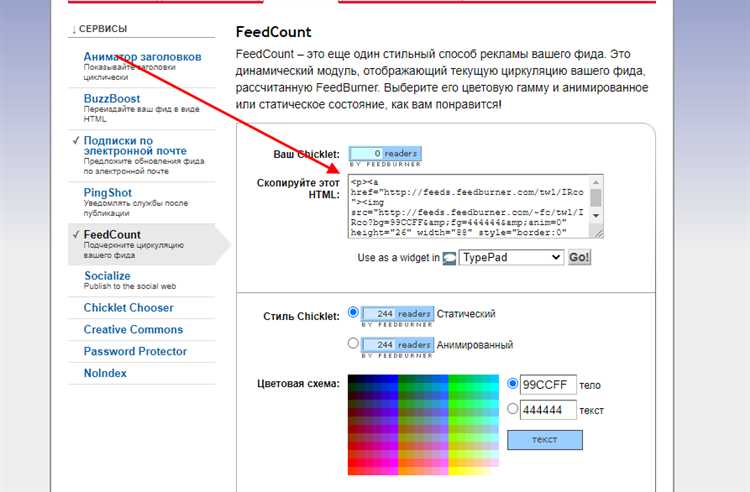
Task: Select FeedCount in the services list
Action: pyautogui.click(x=112, y=234)
